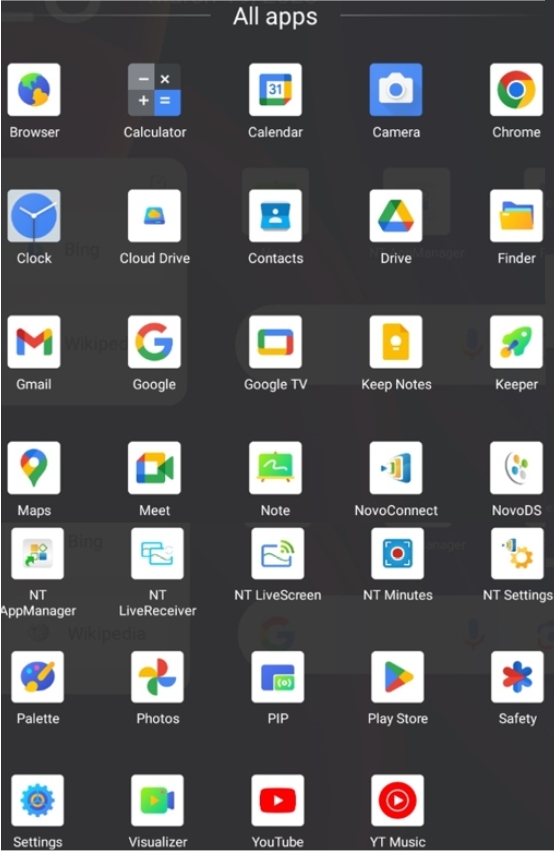554x851 pixels.
Task: Open Google TV
Action: (276, 342)
